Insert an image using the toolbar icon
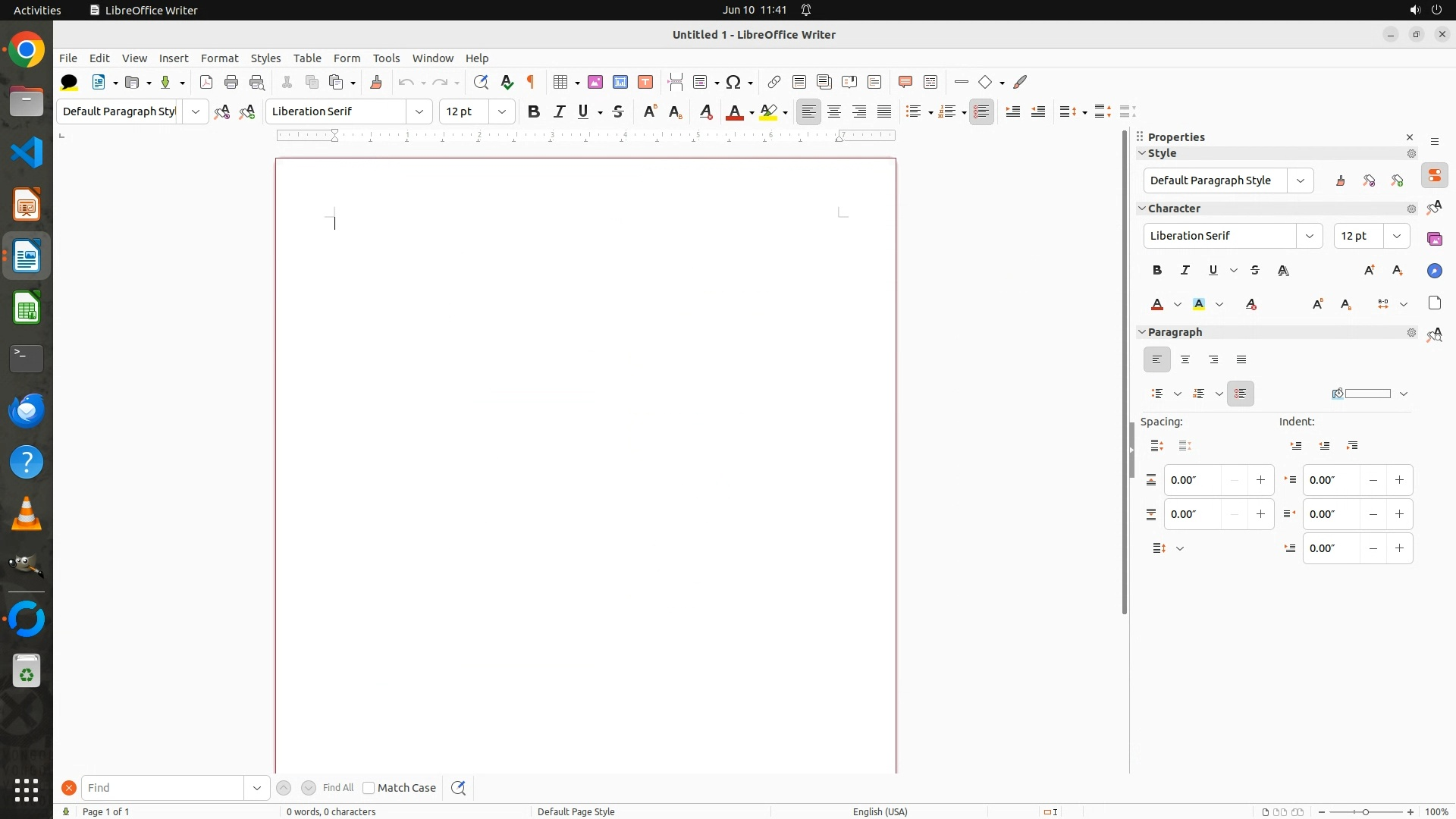Viewport: 1456px width, 819px height. pos(595,82)
